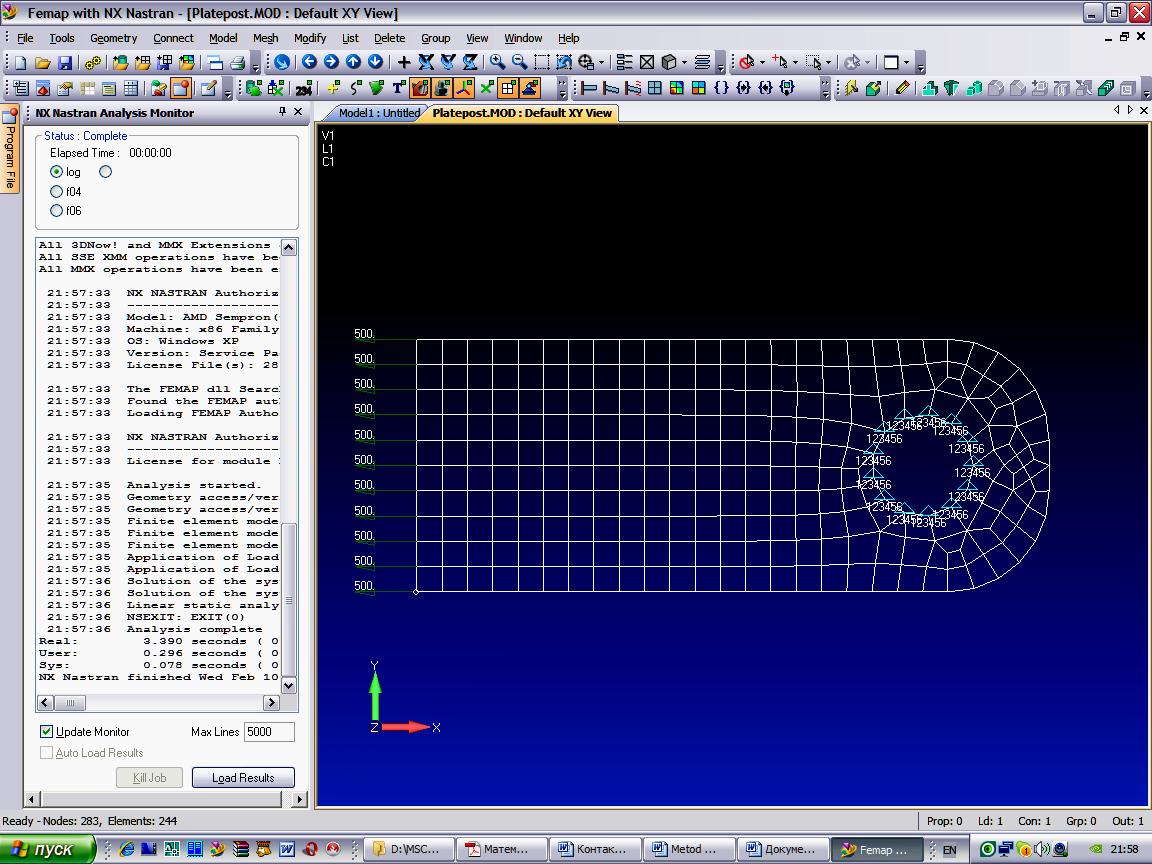Screen dimensions: 1152x864
Task: Click the blue T text icon
Action: click(x=398, y=89)
